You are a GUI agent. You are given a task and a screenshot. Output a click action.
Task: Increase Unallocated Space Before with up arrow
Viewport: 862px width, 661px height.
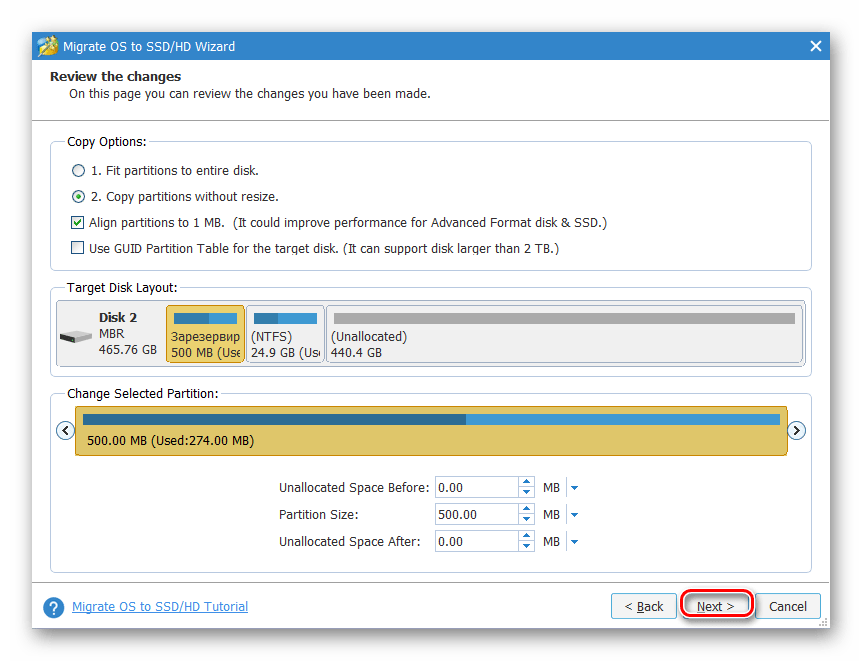526,482
